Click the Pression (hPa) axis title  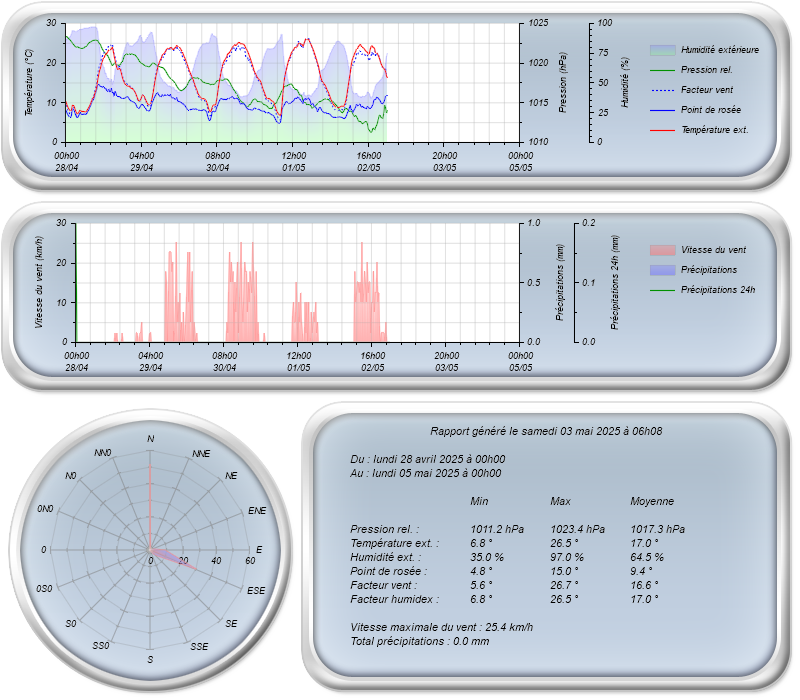click(562, 83)
